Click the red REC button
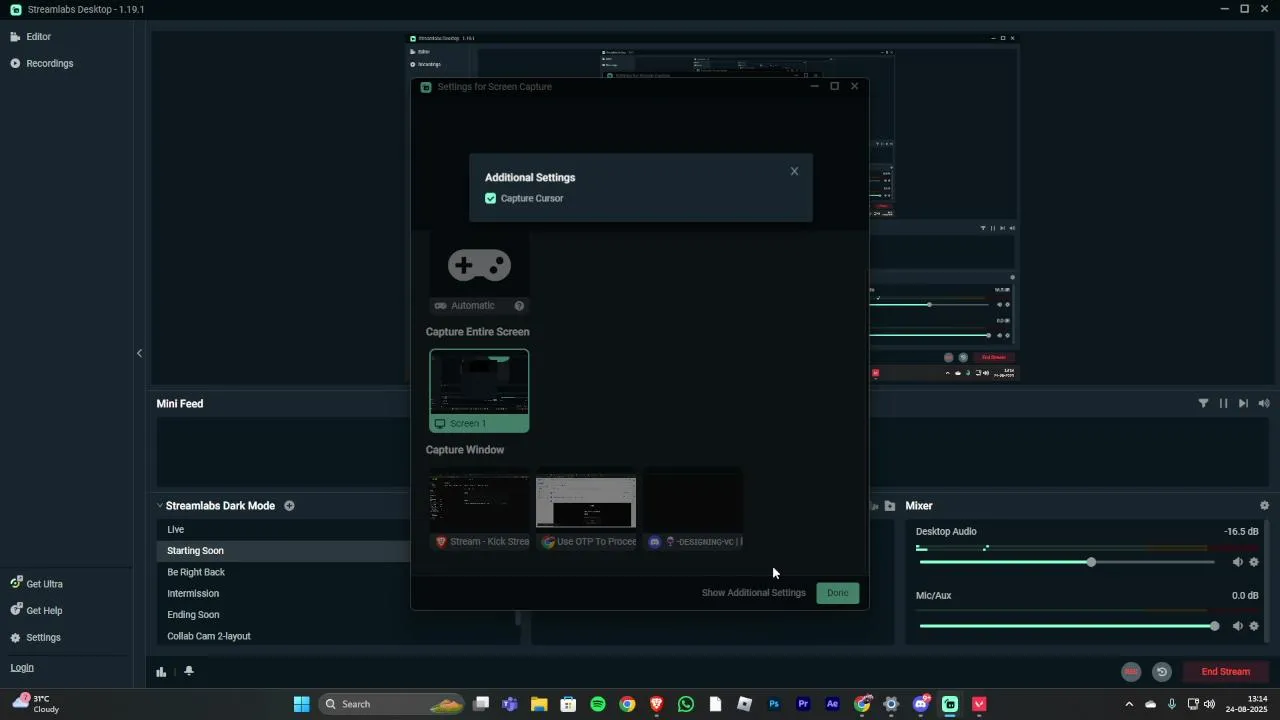The width and height of the screenshot is (1280, 720). coord(1131,672)
